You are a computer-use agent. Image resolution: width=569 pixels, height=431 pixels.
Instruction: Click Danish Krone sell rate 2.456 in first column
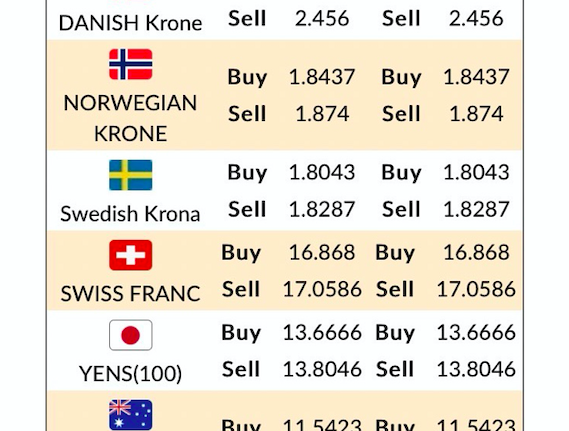(322, 19)
